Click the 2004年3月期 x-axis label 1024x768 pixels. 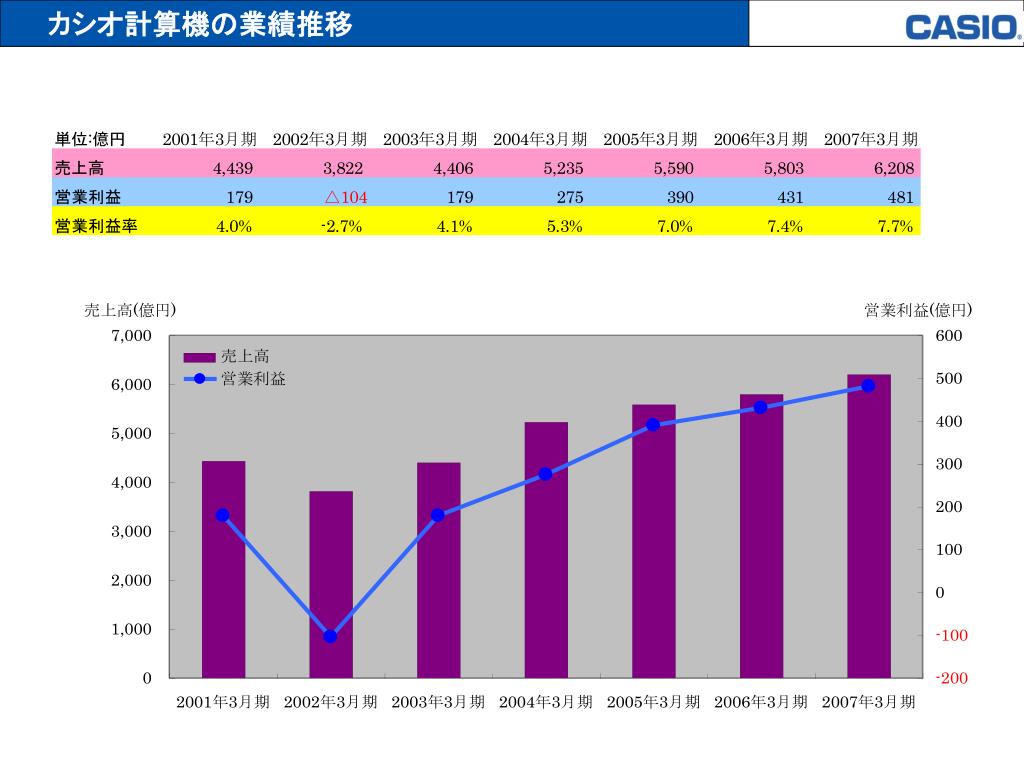[546, 702]
